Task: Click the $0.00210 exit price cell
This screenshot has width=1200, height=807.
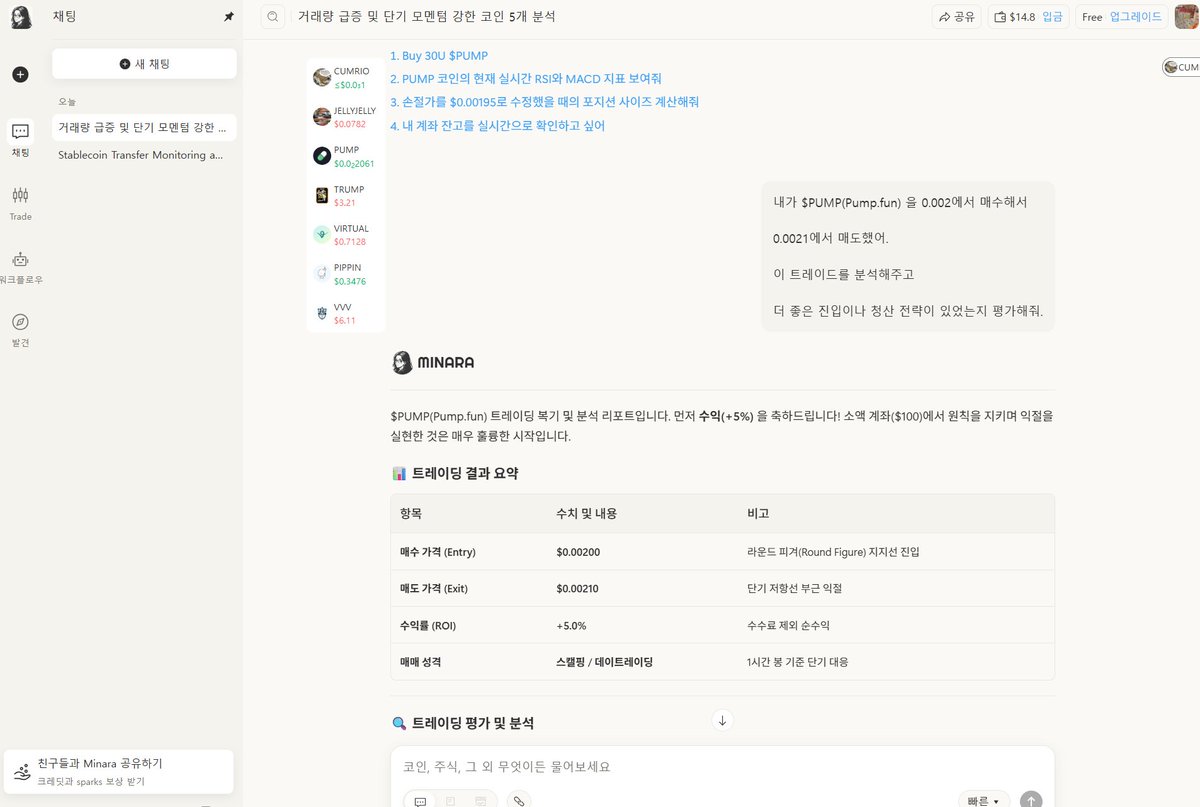Action: pos(578,589)
